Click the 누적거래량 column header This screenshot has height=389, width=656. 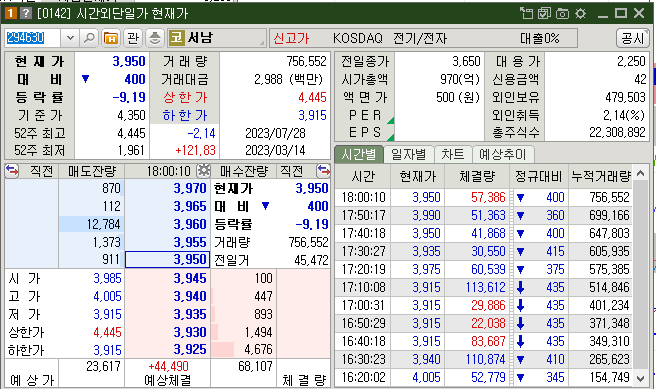coord(601,176)
